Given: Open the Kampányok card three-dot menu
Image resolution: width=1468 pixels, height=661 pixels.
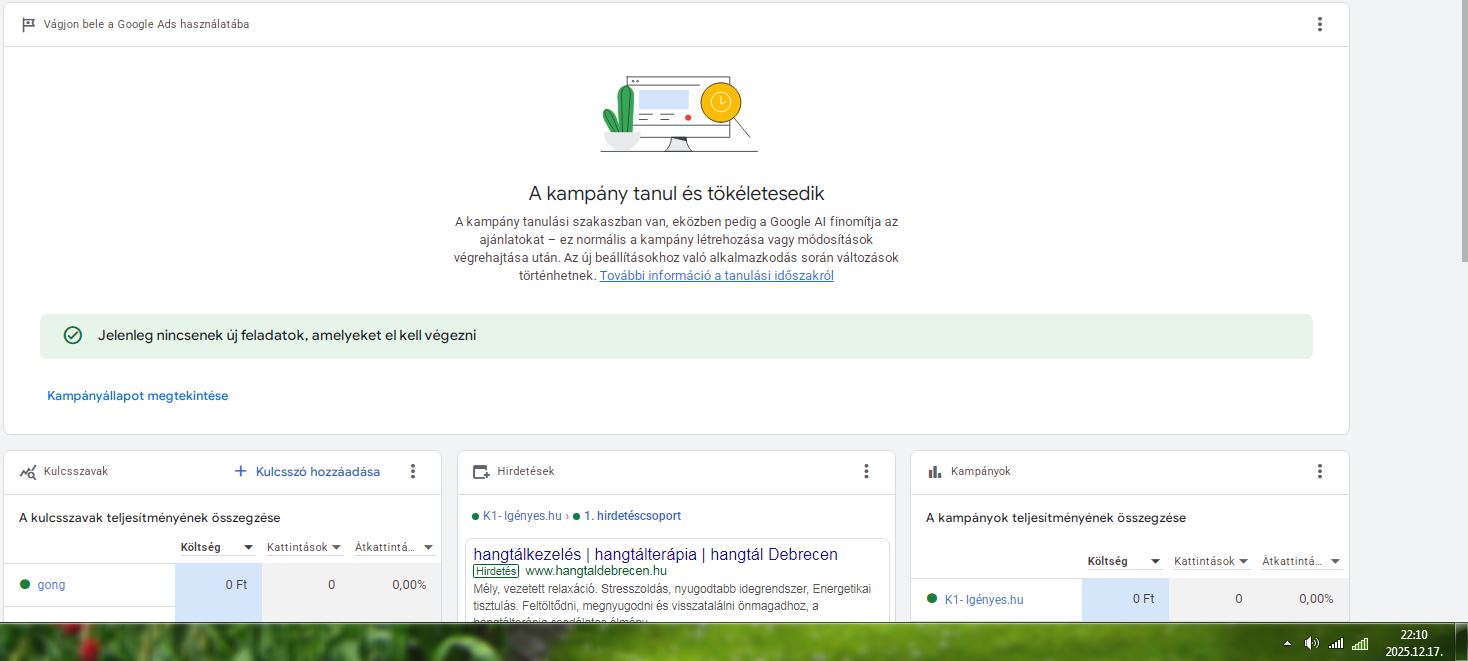Looking at the screenshot, I should point(1320,471).
